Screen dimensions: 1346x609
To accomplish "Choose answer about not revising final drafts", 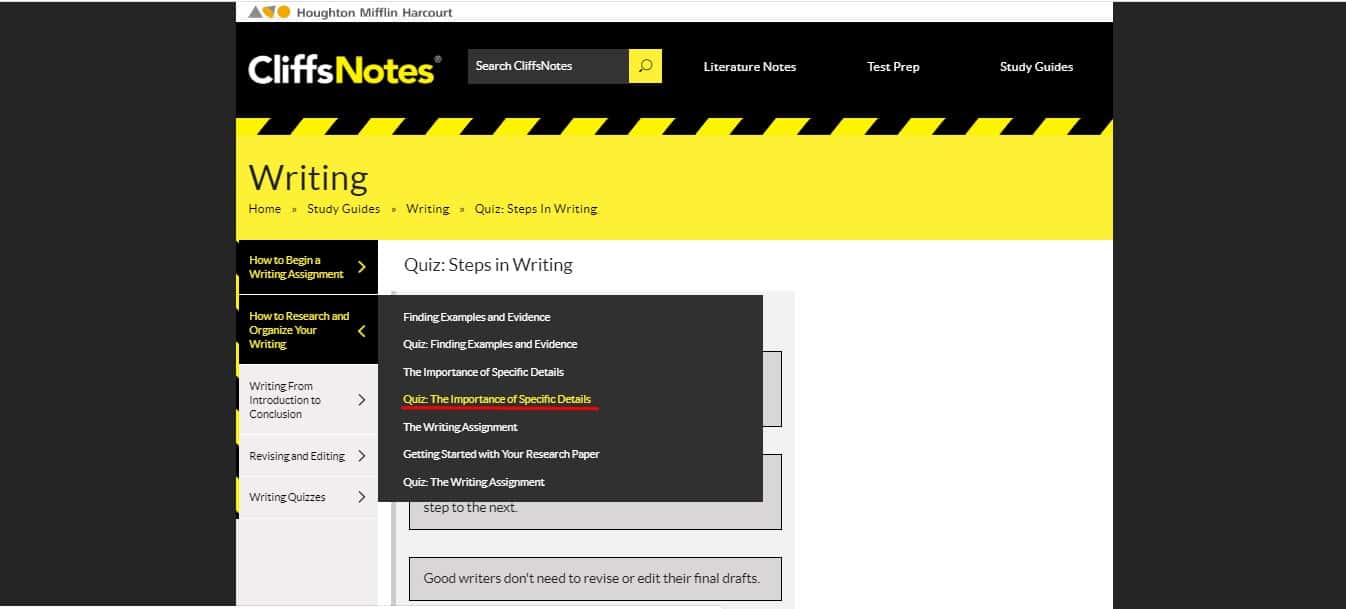I will pos(595,578).
